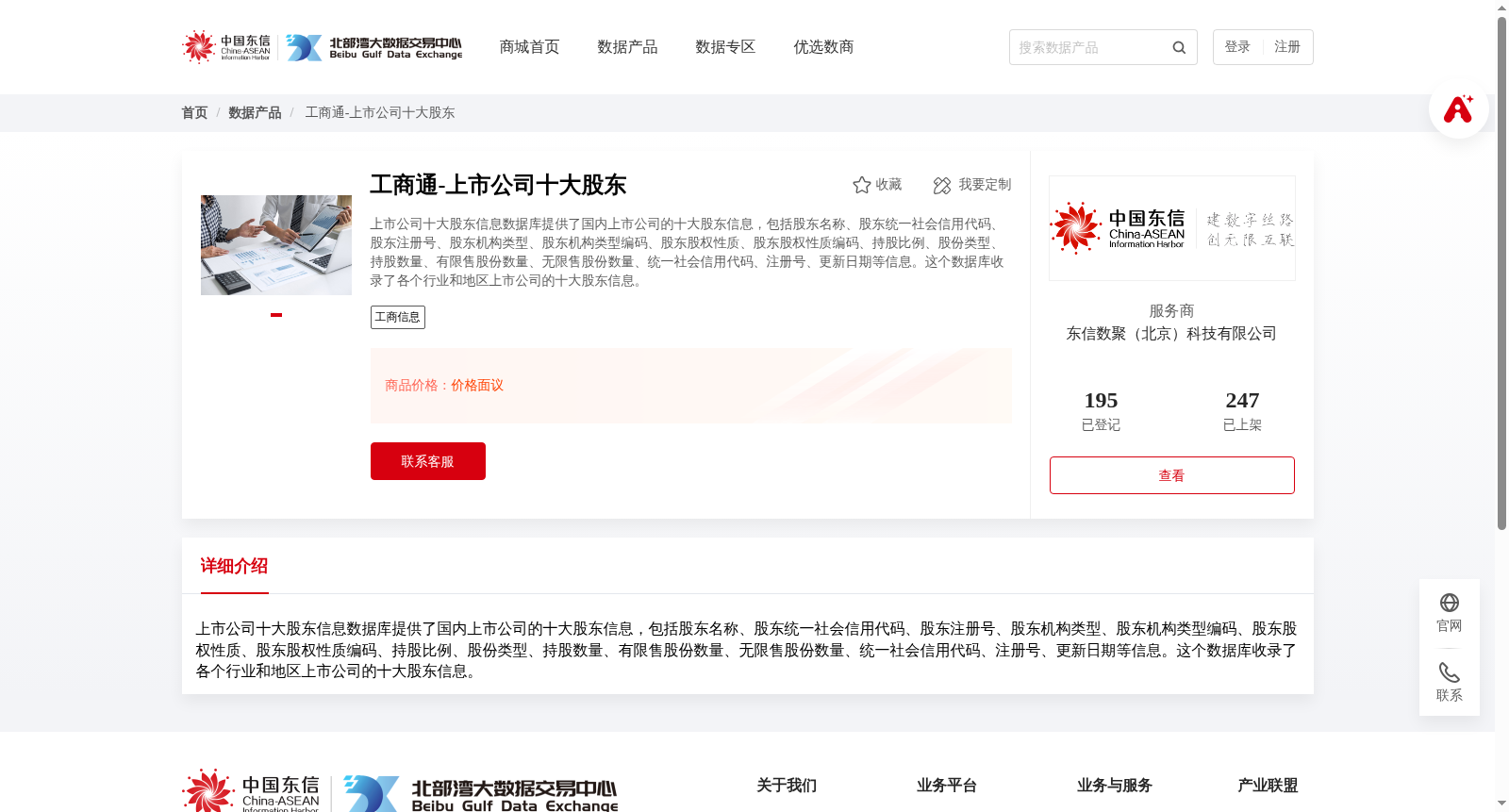Click the 247 已上架 count
This screenshot has height=812, width=1509.
coord(1242,411)
